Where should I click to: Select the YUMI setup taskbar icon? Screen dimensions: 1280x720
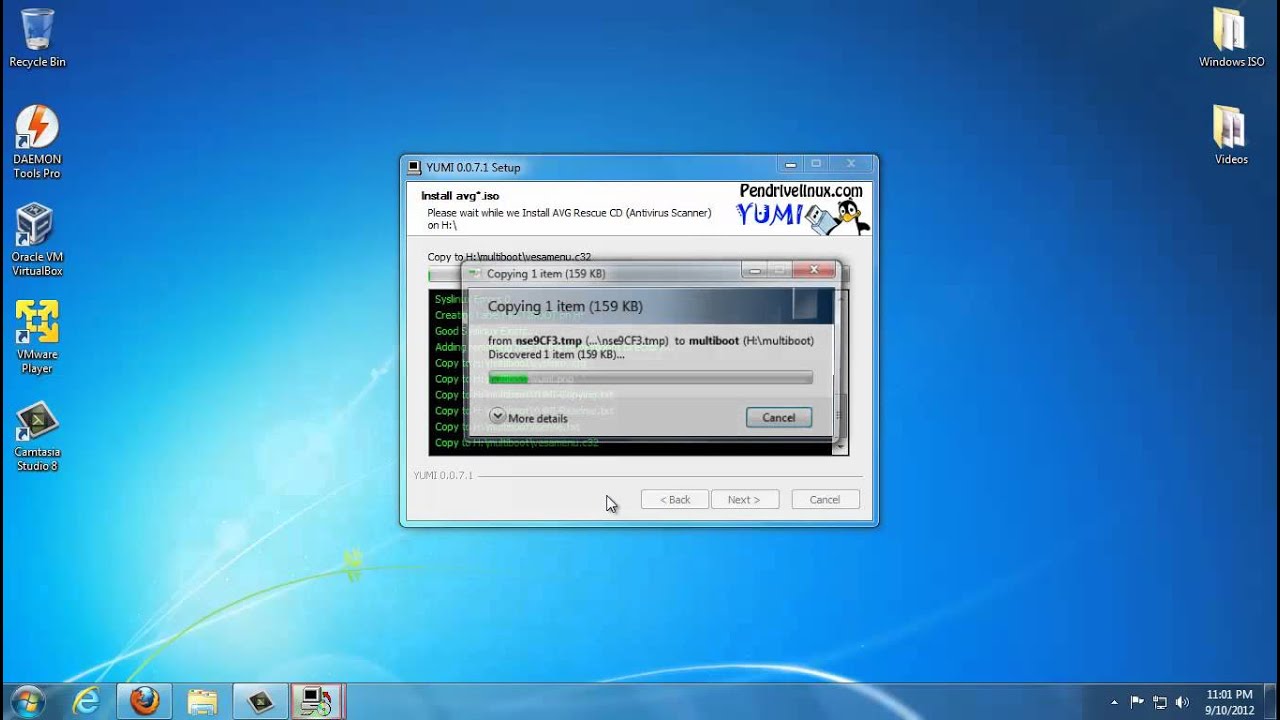coord(318,702)
